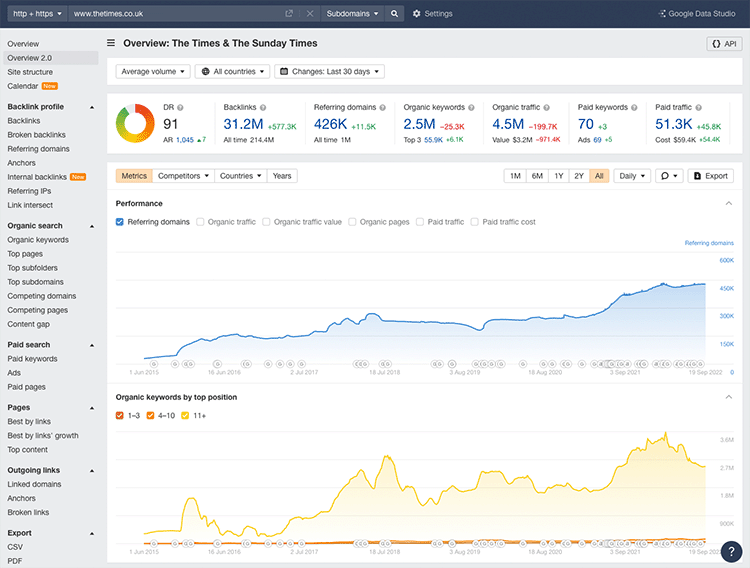Open Calendar in sidebar
Screen dimensions: 750x568
point(22,86)
